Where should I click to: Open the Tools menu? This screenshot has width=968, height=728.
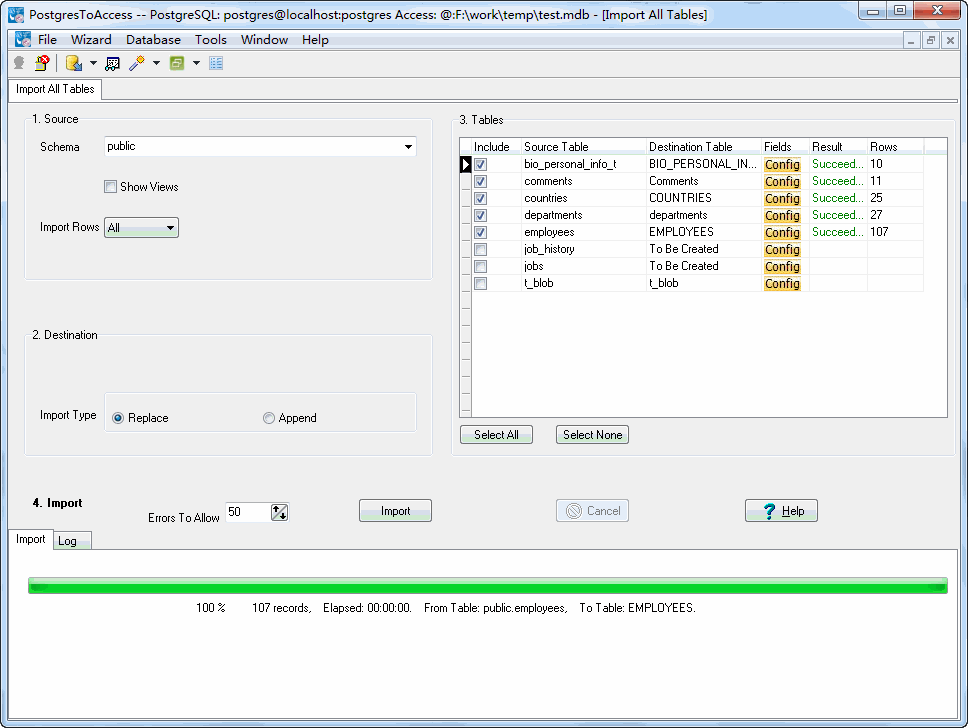point(211,40)
